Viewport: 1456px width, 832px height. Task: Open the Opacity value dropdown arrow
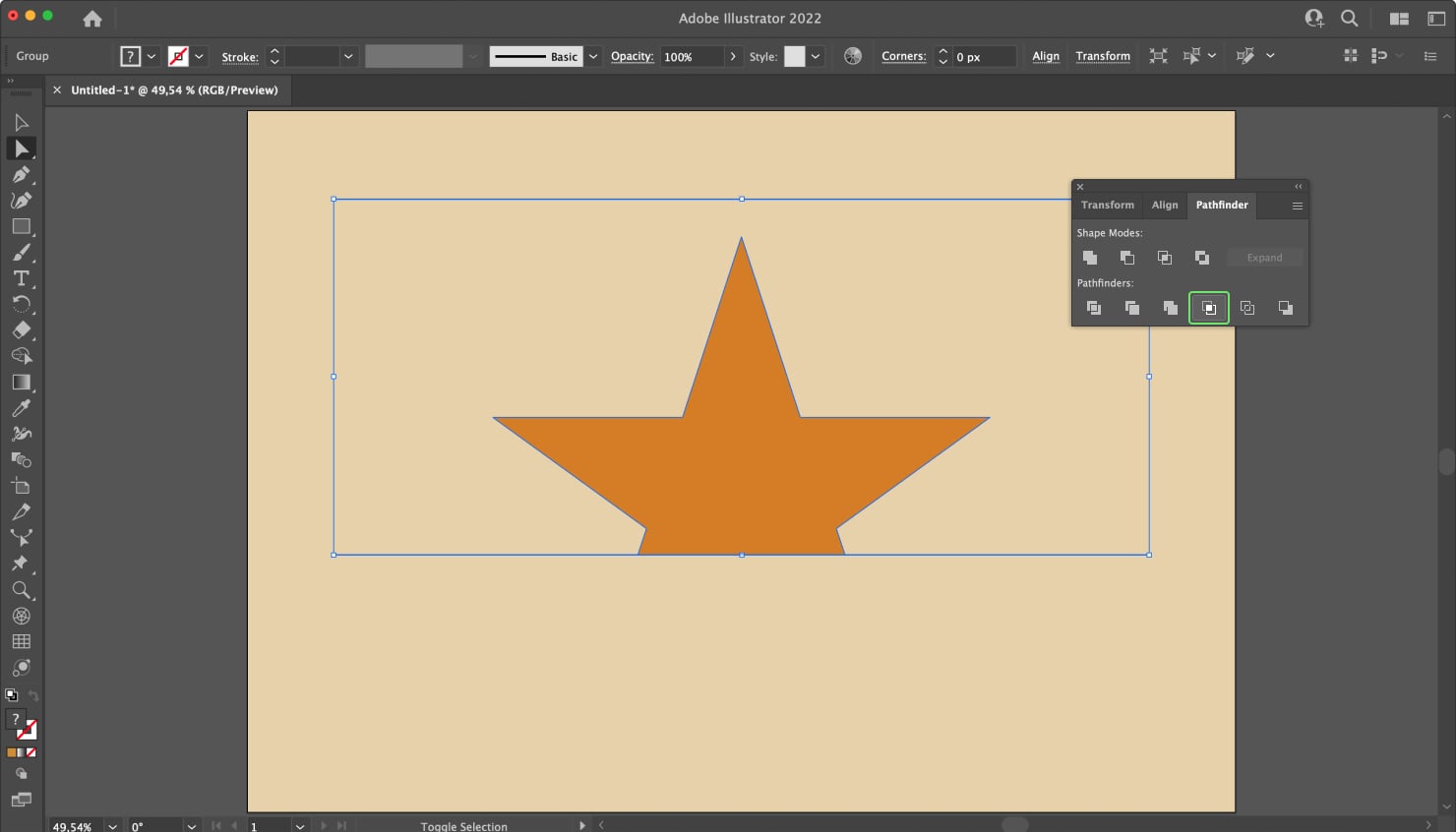tap(733, 56)
